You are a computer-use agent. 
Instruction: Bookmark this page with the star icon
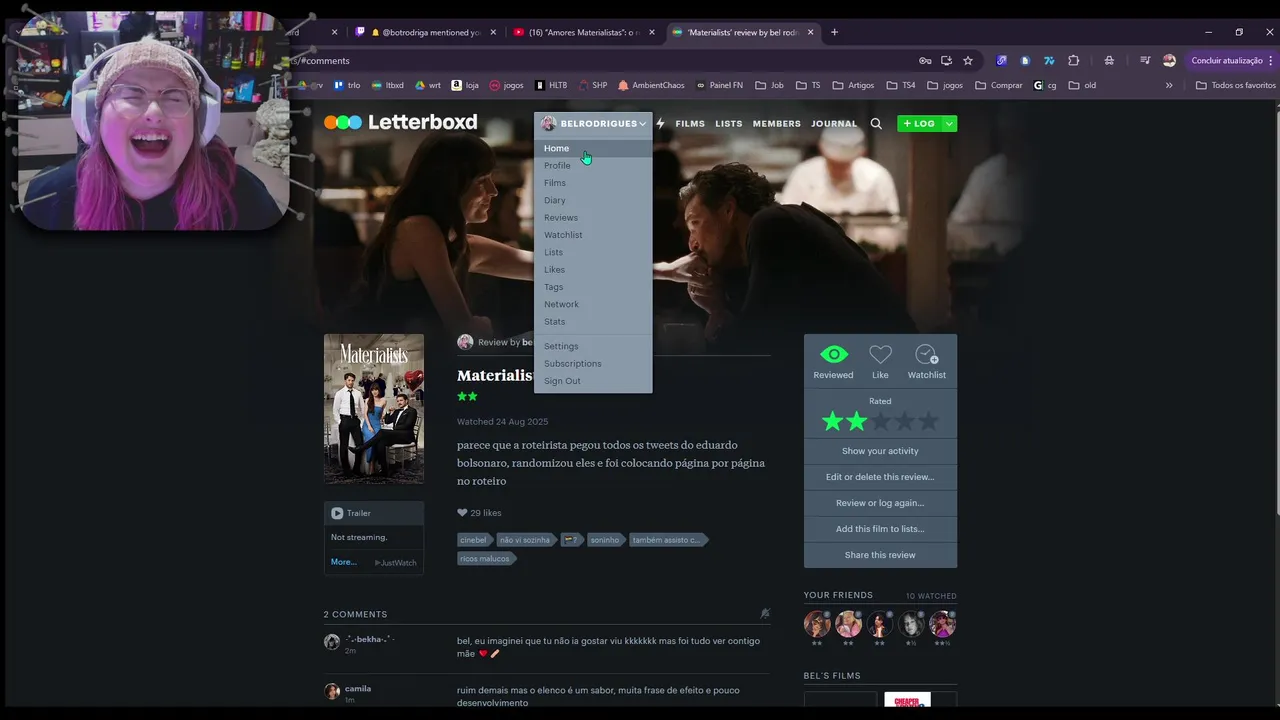click(968, 61)
